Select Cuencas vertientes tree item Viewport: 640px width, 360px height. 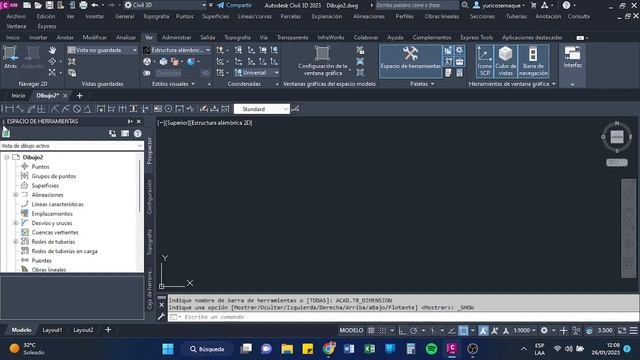tap(55, 232)
